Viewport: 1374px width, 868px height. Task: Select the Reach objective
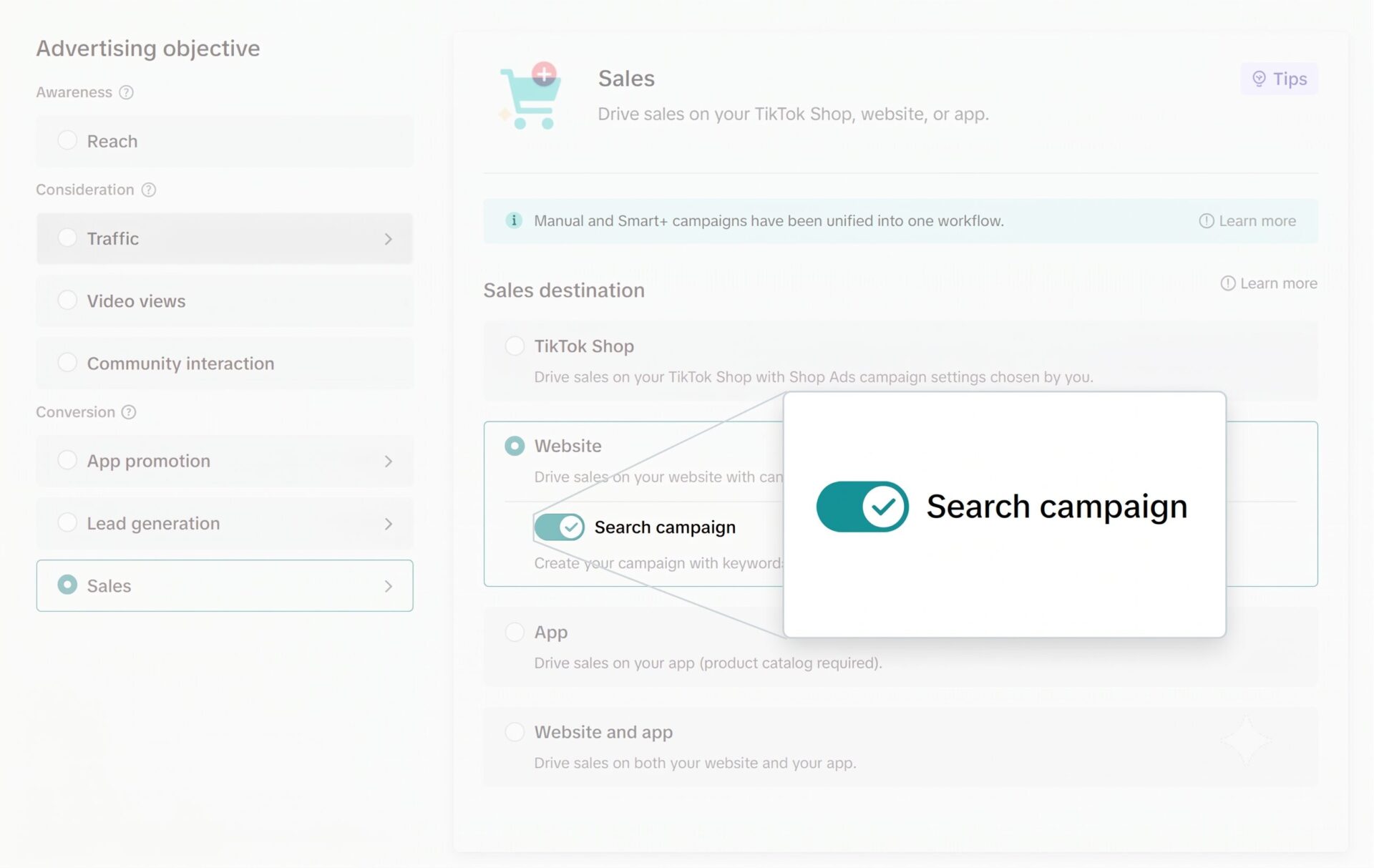[x=225, y=141]
